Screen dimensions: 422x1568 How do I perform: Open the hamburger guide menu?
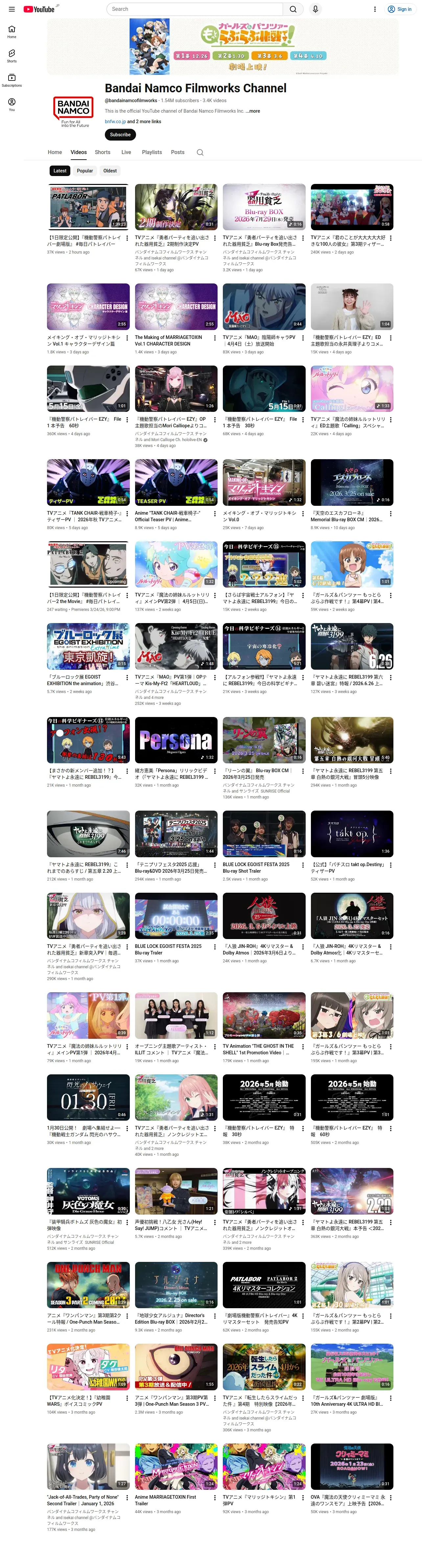tap(12, 9)
